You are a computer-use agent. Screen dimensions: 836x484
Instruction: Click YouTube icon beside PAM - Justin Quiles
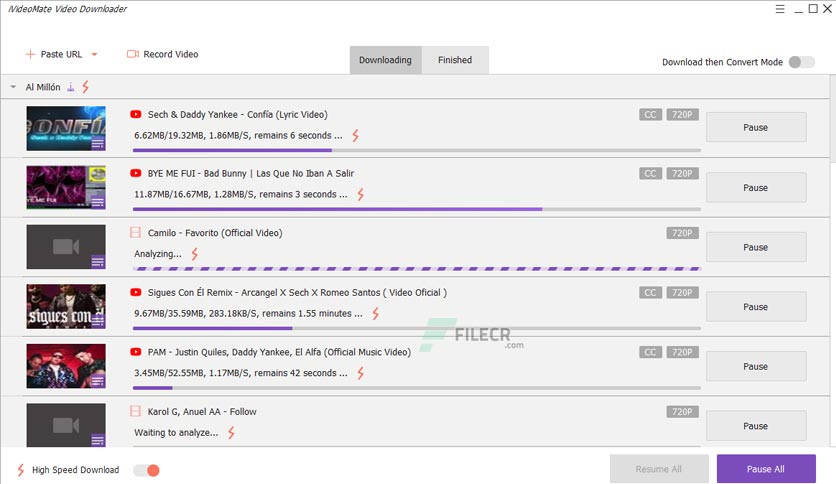[135, 352]
